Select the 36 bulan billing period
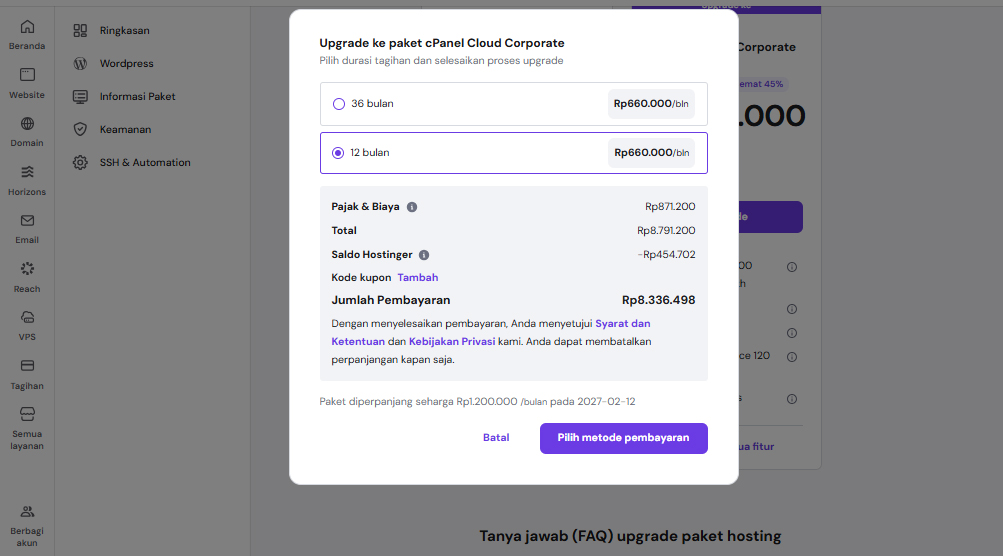Viewport: 1003px width, 556px height. (x=339, y=104)
